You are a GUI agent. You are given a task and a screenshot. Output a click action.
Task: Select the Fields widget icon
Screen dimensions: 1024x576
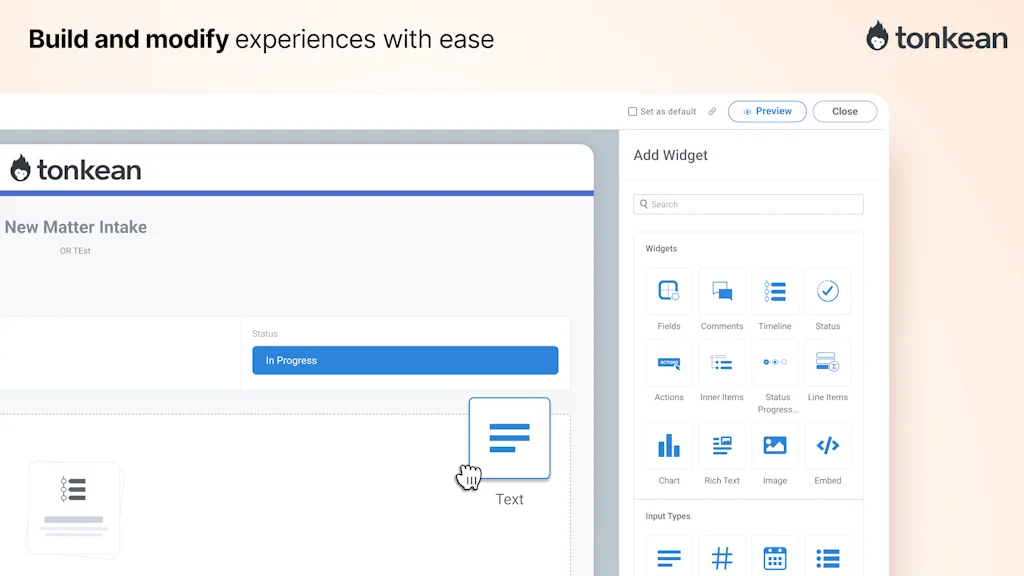coord(669,291)
